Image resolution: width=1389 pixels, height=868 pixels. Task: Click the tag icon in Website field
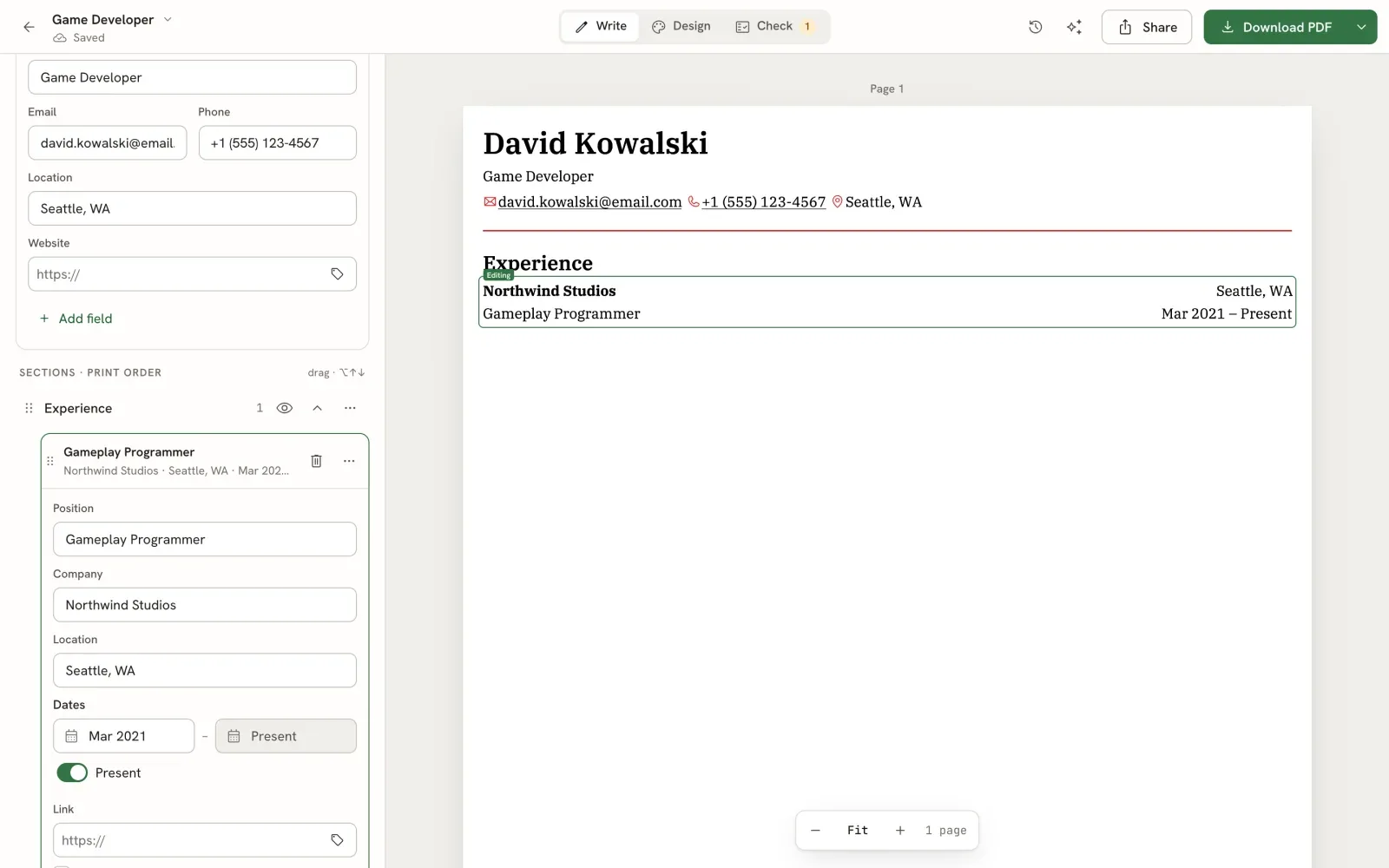(x=337, y=274)
